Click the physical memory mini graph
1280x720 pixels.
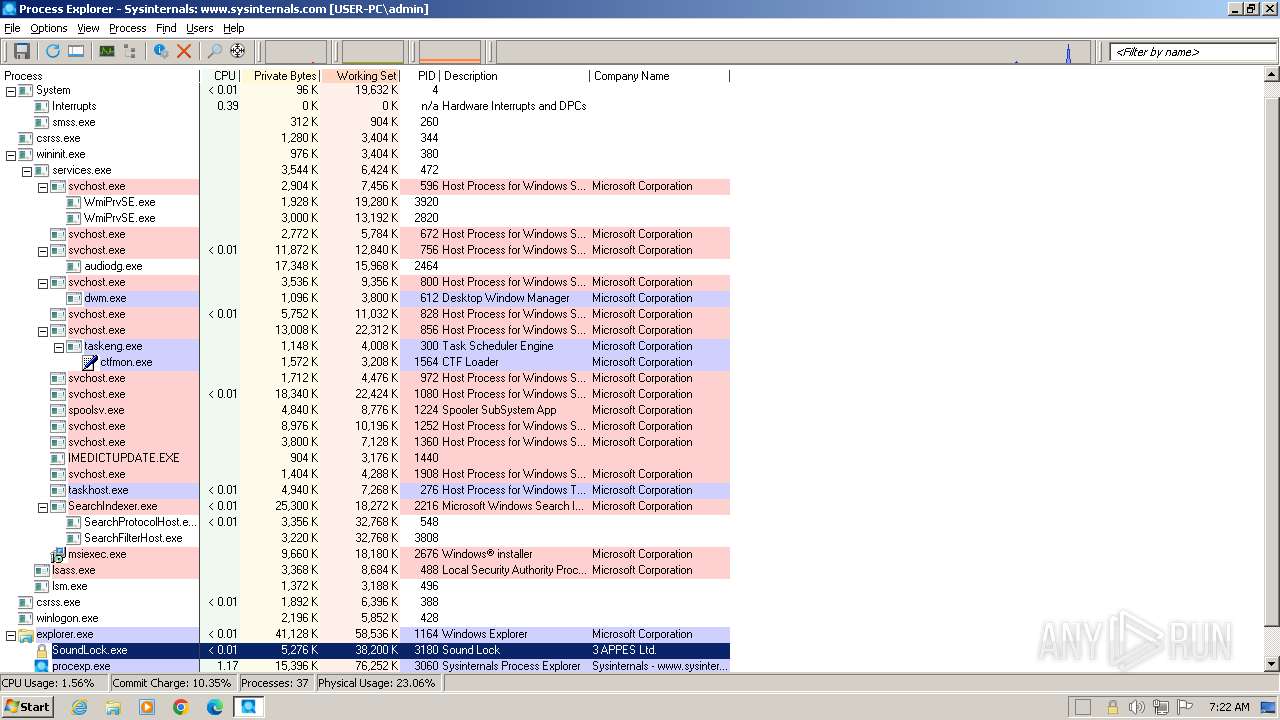450,52
